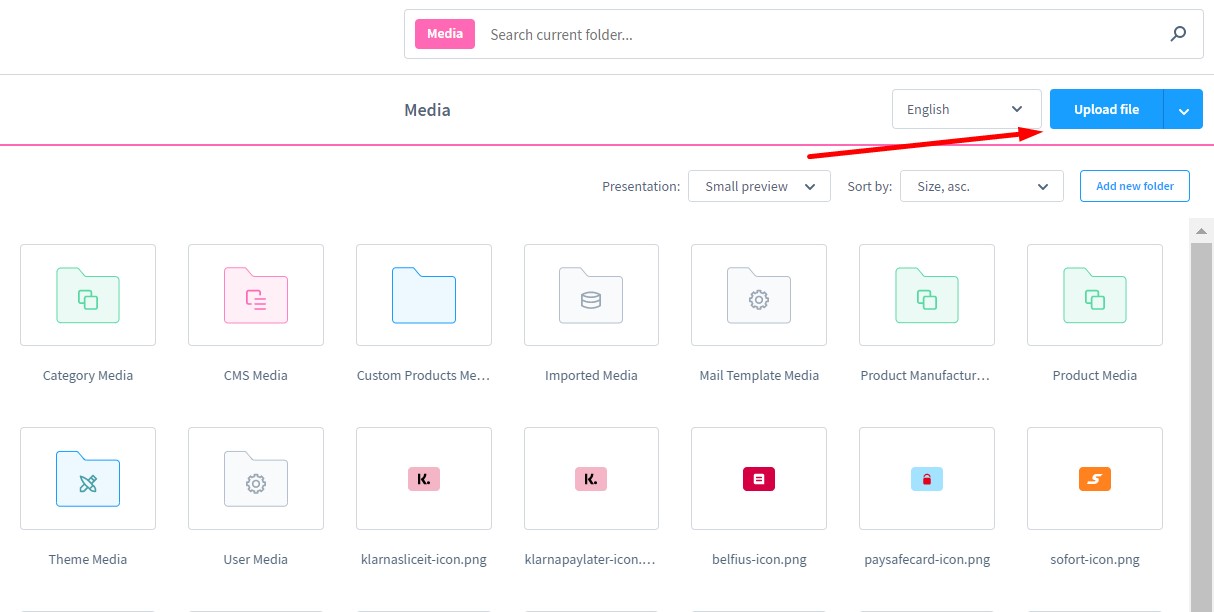This screenshot has height=612, width=1214.
Task: Click the scrollbar up arrow
Action: pos(1202,229)
